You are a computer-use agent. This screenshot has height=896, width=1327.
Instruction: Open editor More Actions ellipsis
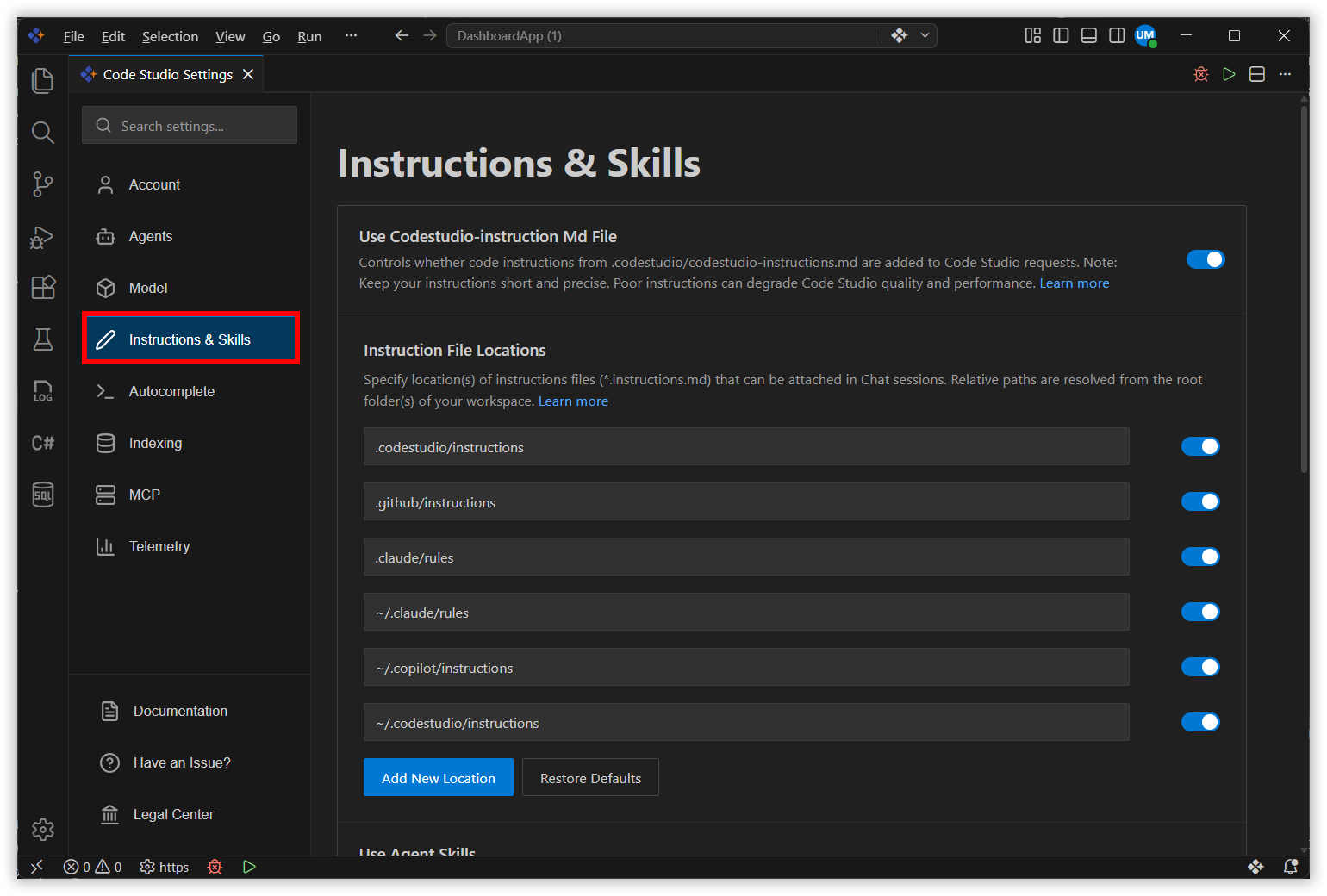[x=1285, y=74]
